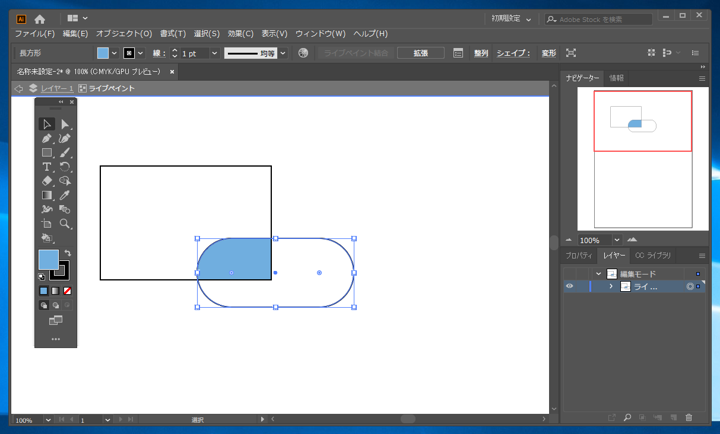Select the Type tool
This screenshot has width=720, height=434.
coord(47,167)
